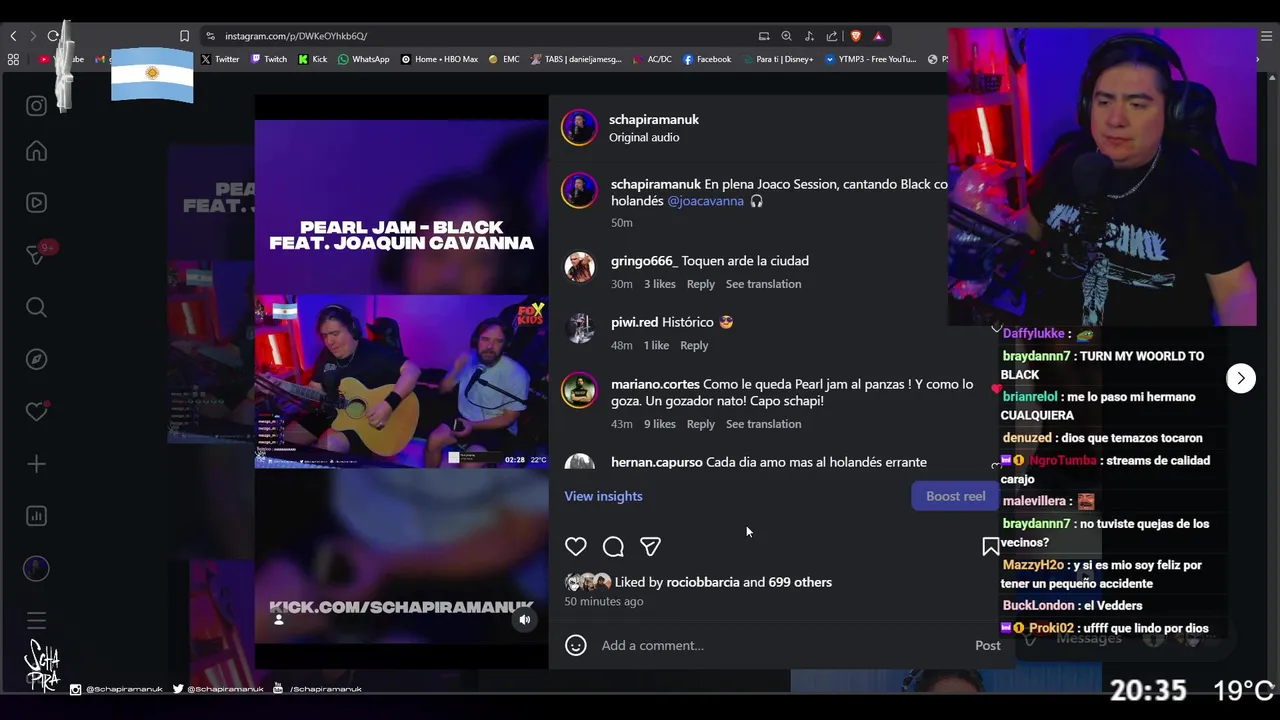1280x720 pixels.
Task: Reply to the gringo666_ comment
Action: pyautogui.click(x=700, y=284)
